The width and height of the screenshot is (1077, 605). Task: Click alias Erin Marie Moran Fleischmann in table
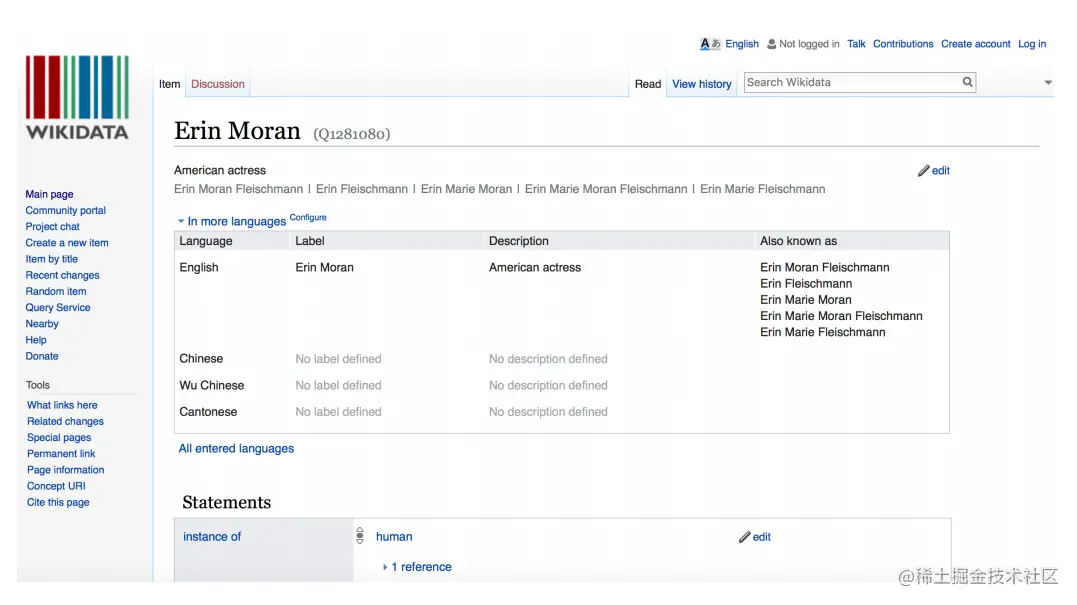[841, 316]
